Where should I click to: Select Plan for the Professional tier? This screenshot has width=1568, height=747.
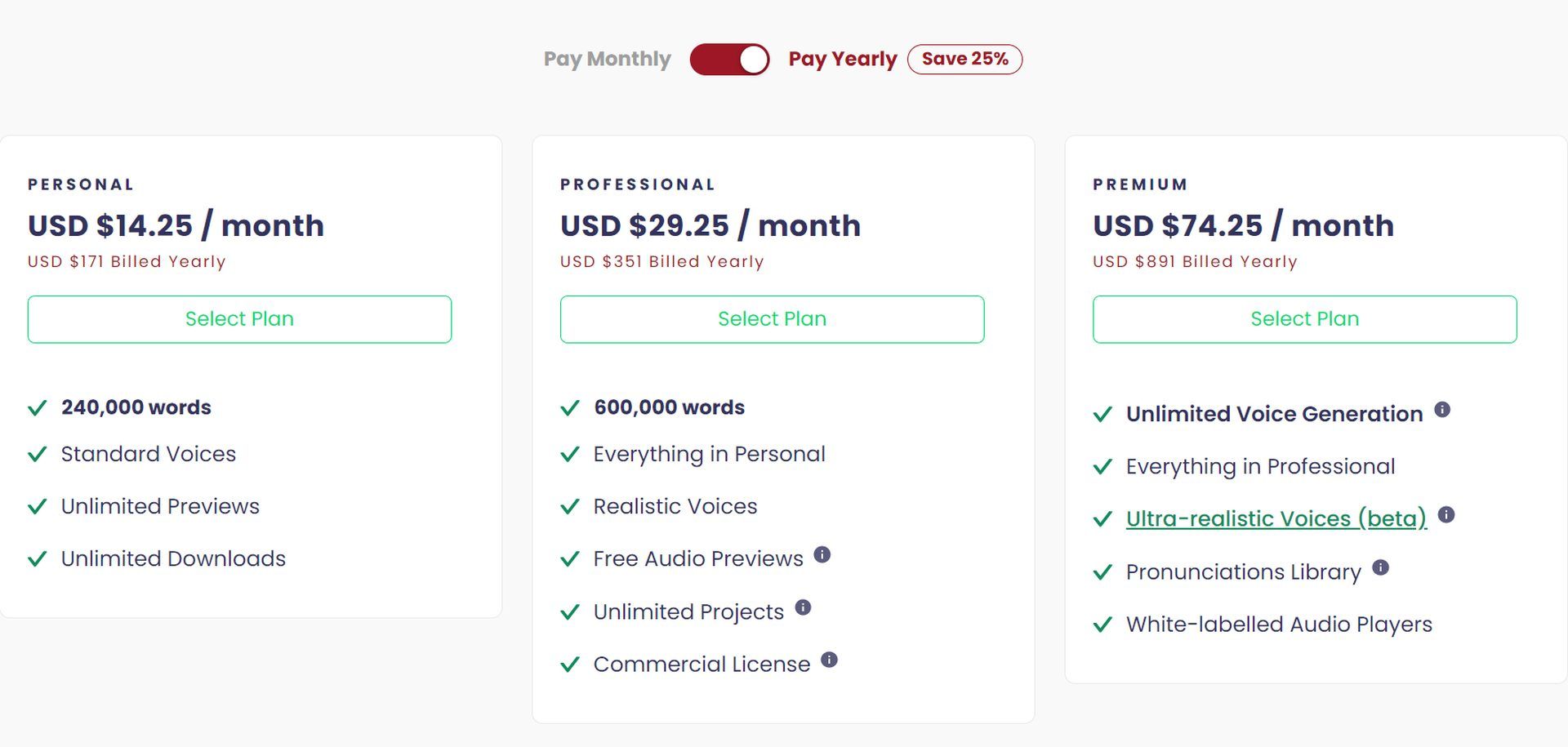[772, 319]
